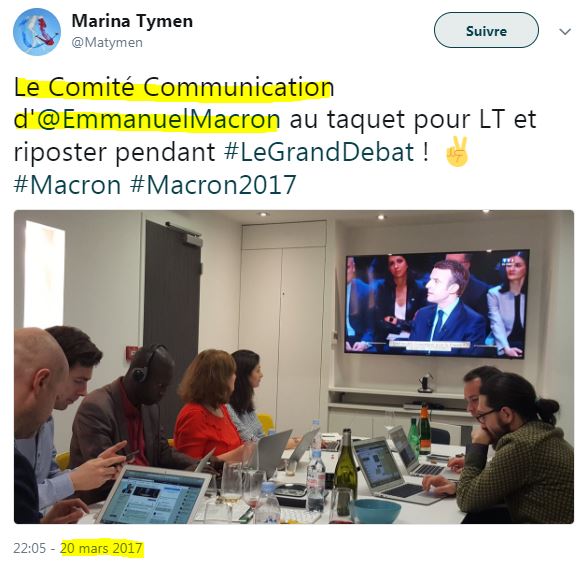Screen dimensions: 580x568
Task: Follow the #LeGrandDebat hashtag
Action: [319, 152]
